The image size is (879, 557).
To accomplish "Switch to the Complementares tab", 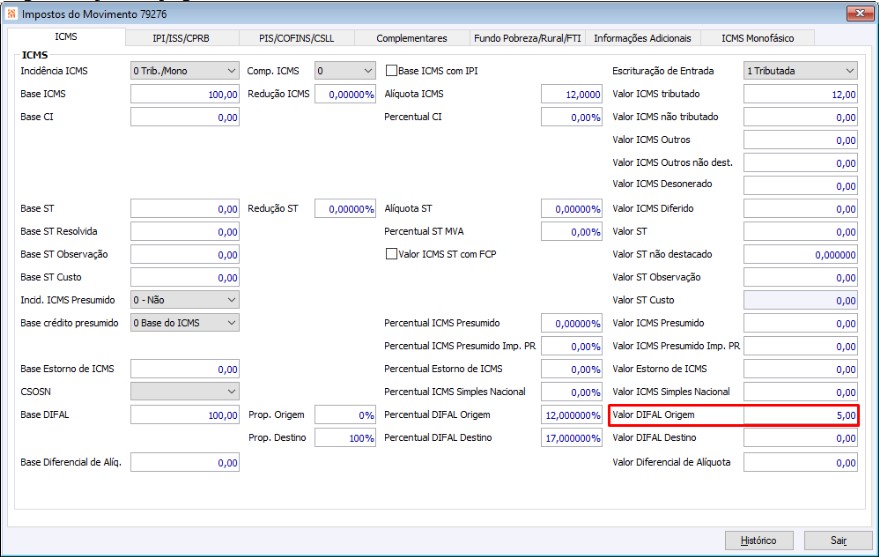I will [411, 38].
